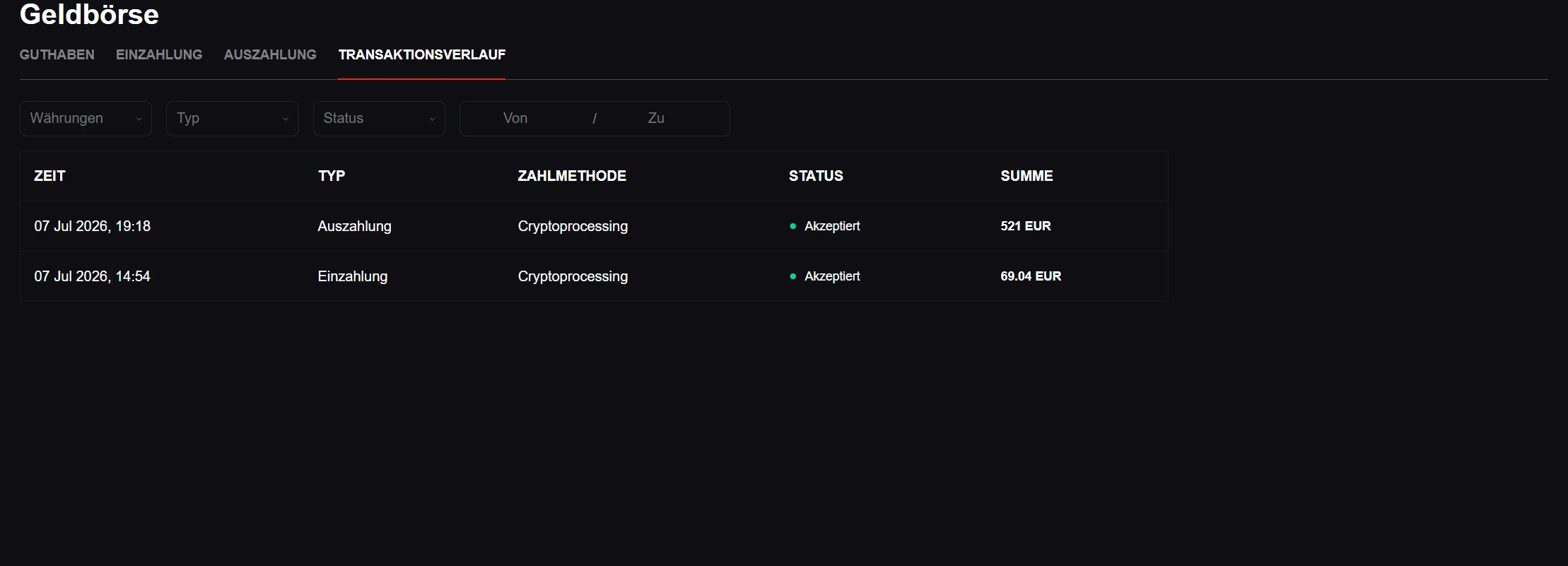Open the Guthaben tab

point(57,54)
